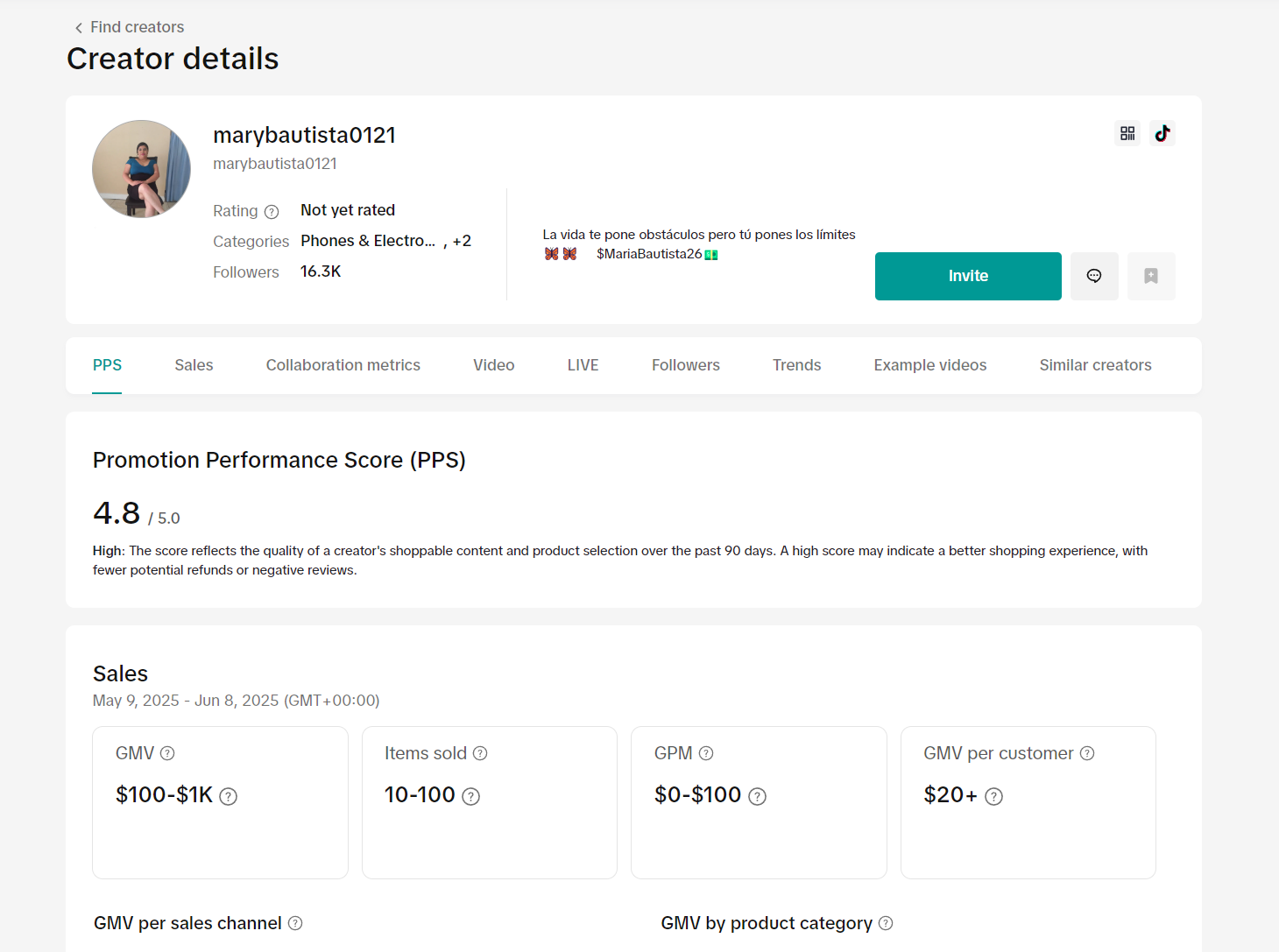Click help icon next to $100-$1K value
1279x952 pixels.
[229, 796]
